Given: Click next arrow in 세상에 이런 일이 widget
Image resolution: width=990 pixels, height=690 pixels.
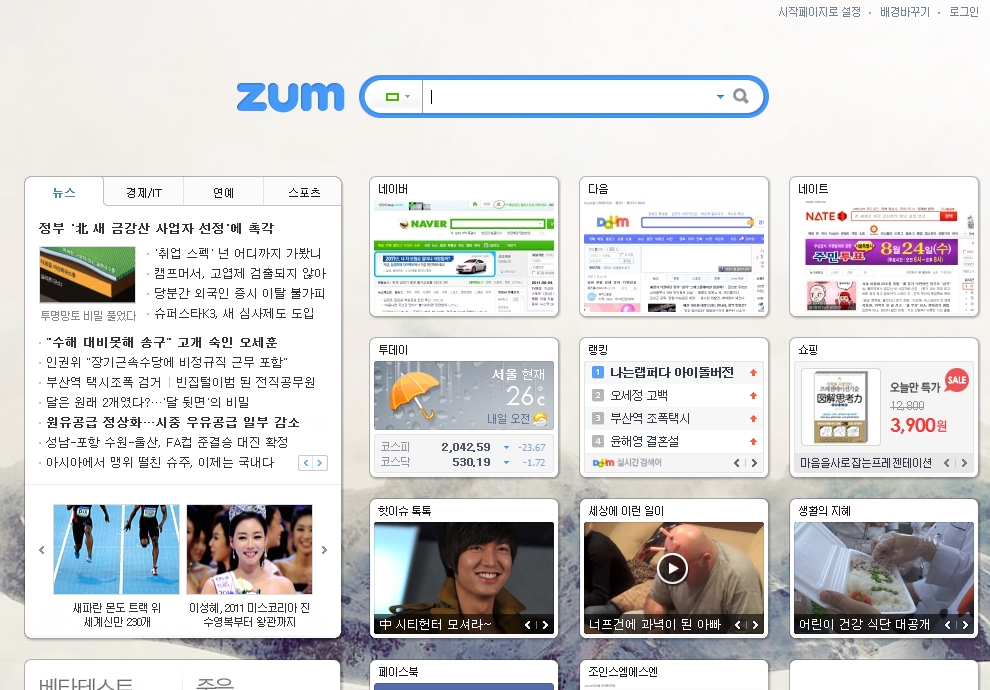Looking at the screenshot, I should (754, 625).
